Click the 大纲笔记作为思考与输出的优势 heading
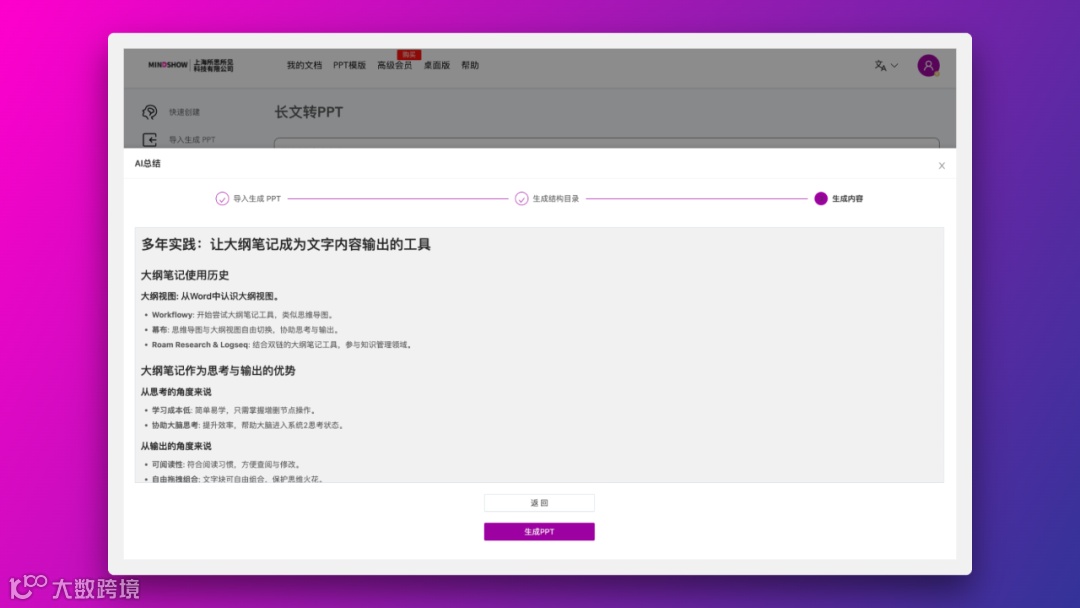The width and height of the screenshot is (1080, 608). click(218, 371)
